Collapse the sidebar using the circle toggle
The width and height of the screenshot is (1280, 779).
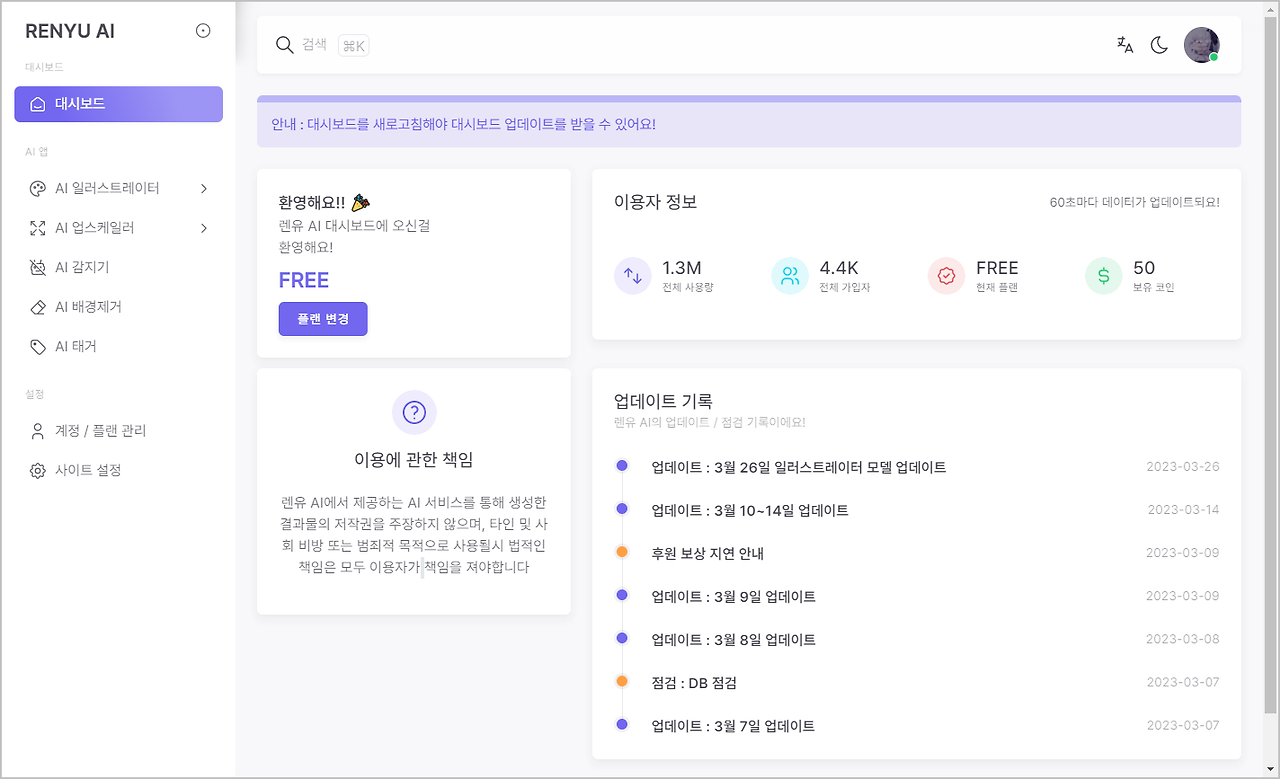click(x=203, y=30)
